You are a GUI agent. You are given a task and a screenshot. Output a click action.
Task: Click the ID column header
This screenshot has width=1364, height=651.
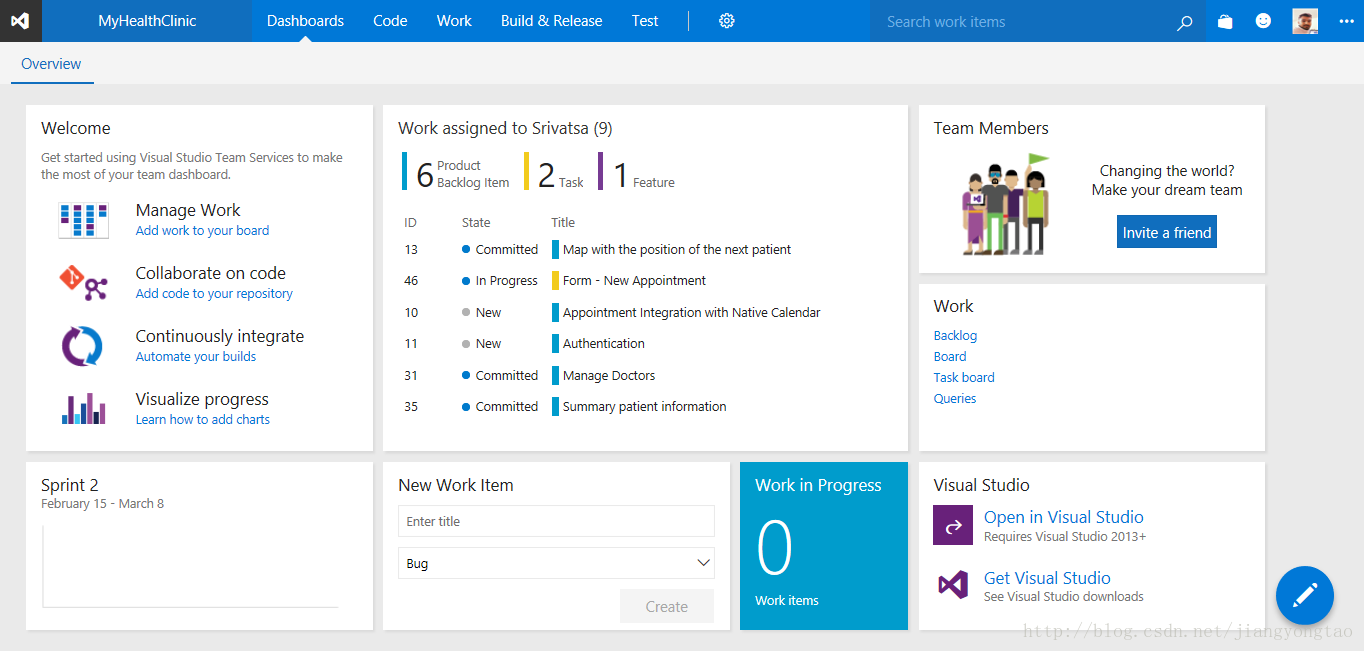tap(410, 223)
